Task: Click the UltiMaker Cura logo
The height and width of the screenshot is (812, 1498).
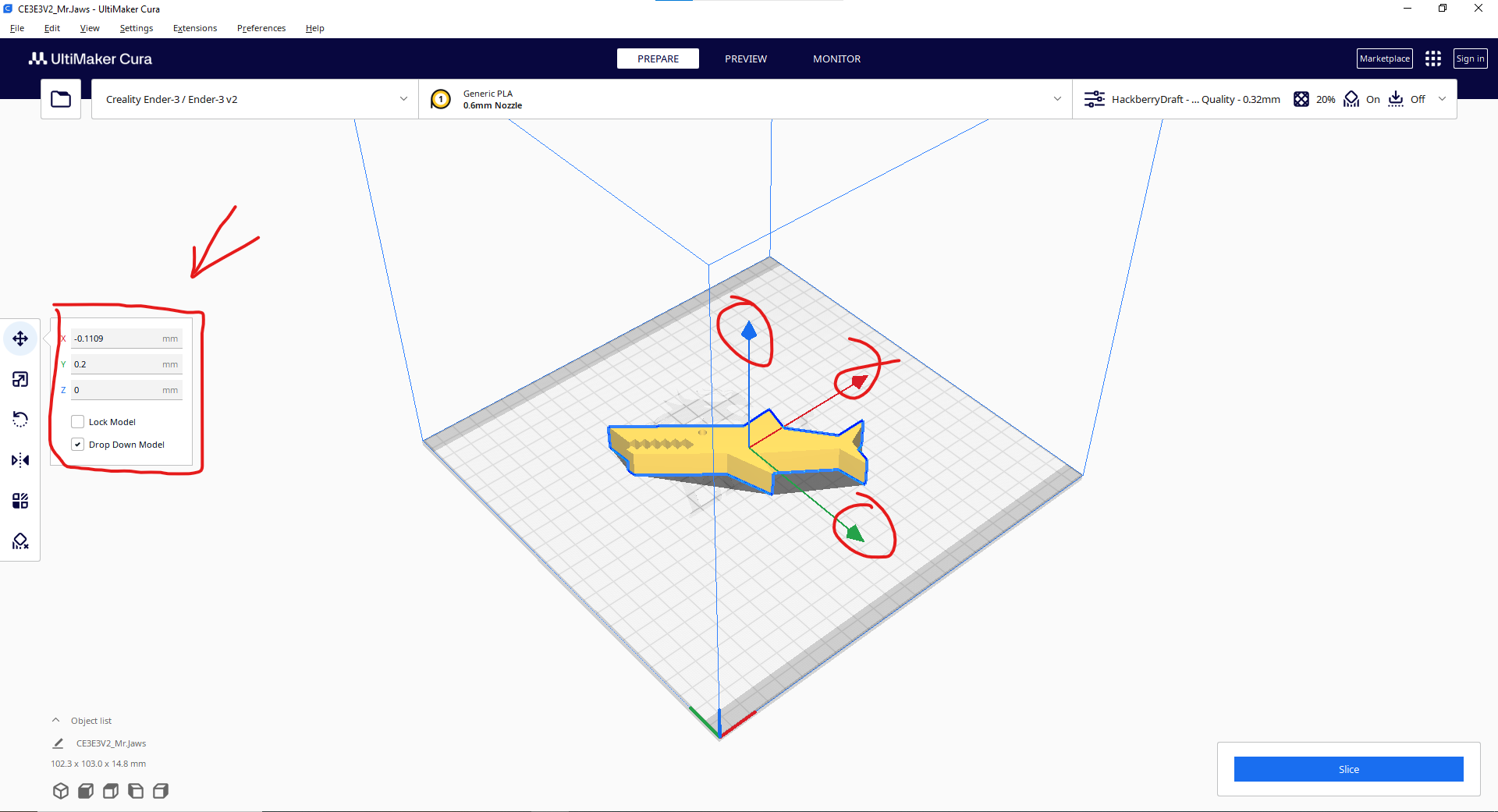Action: click(91, 59)
